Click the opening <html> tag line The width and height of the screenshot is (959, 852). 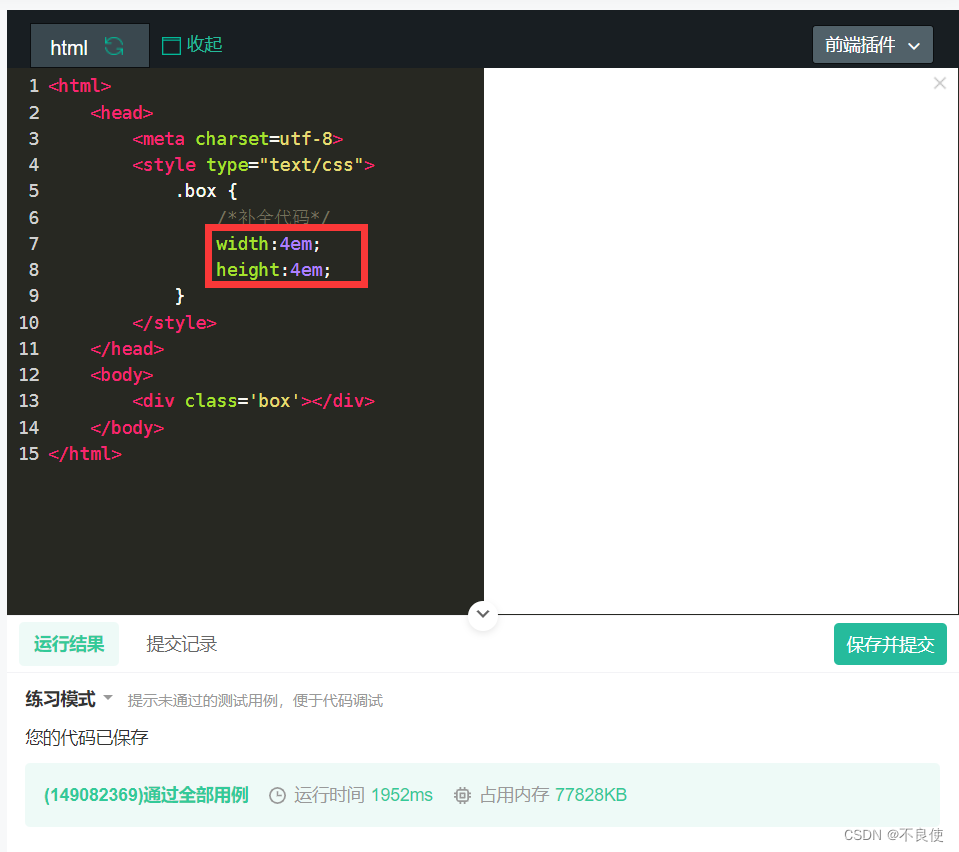(80, 86)
